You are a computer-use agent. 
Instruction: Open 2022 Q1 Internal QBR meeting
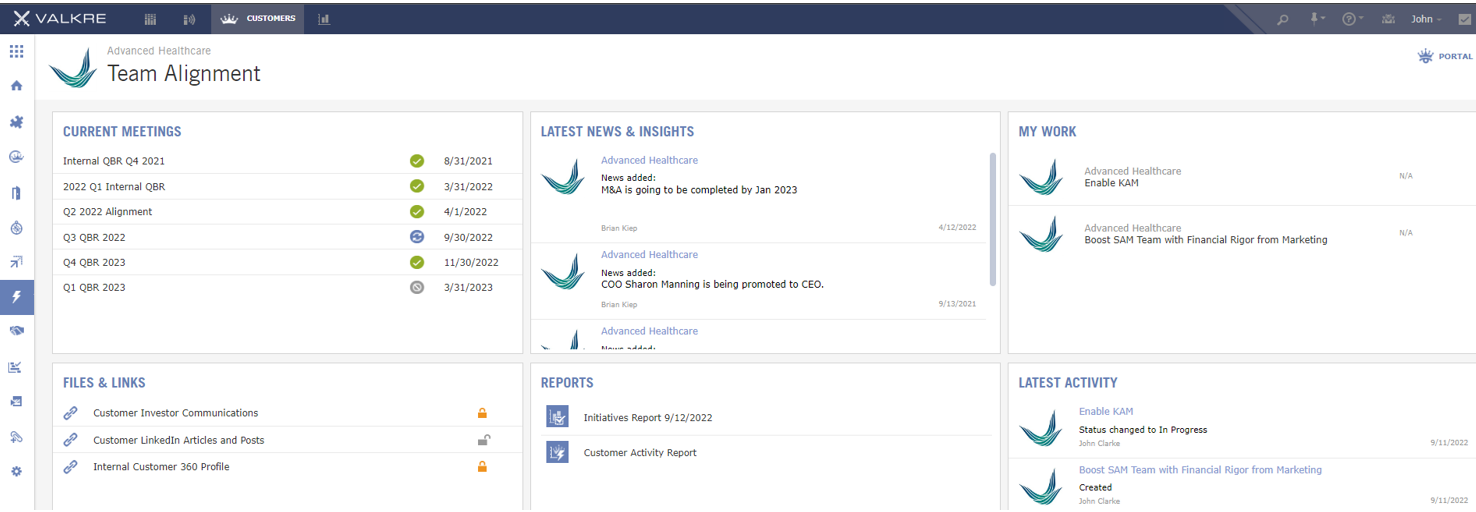click(x=114, y=186)
